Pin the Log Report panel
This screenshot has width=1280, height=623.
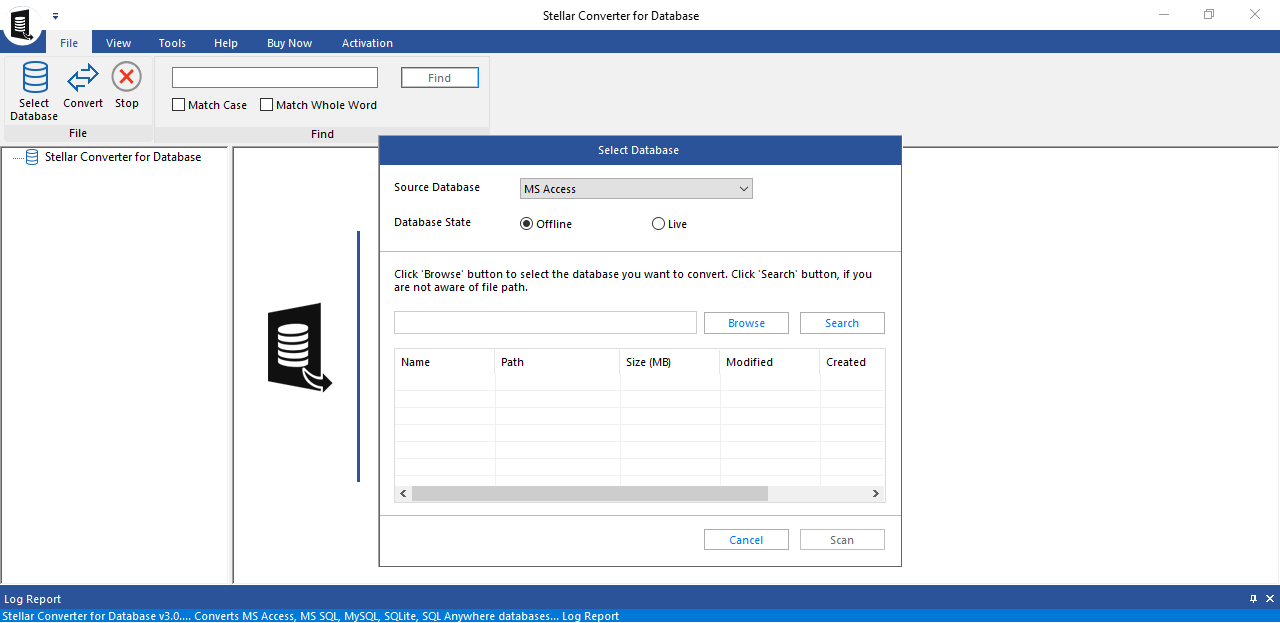click(1253, 599)
